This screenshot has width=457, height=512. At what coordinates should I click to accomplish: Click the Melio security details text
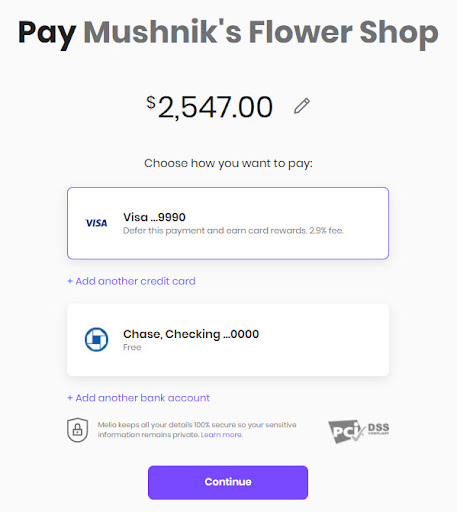(x=197, y=430)
